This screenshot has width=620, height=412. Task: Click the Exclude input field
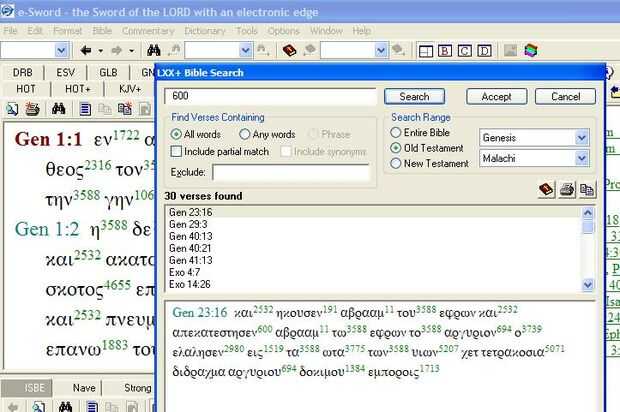click(291, 172)
